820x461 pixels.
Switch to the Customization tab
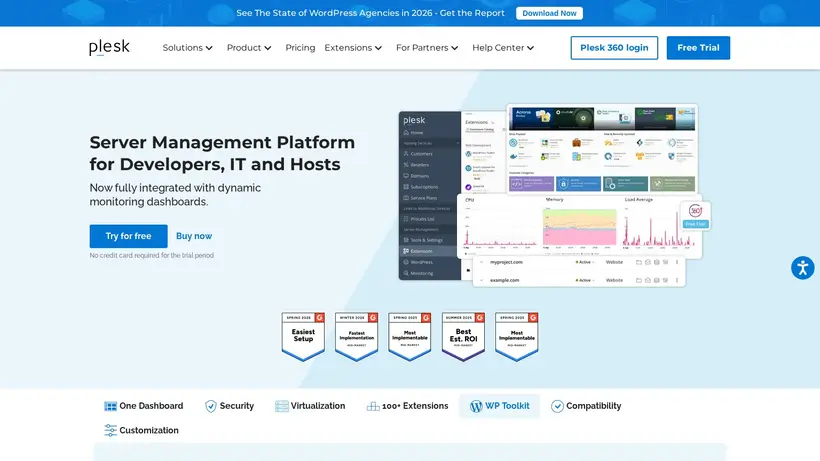(142, 430)
